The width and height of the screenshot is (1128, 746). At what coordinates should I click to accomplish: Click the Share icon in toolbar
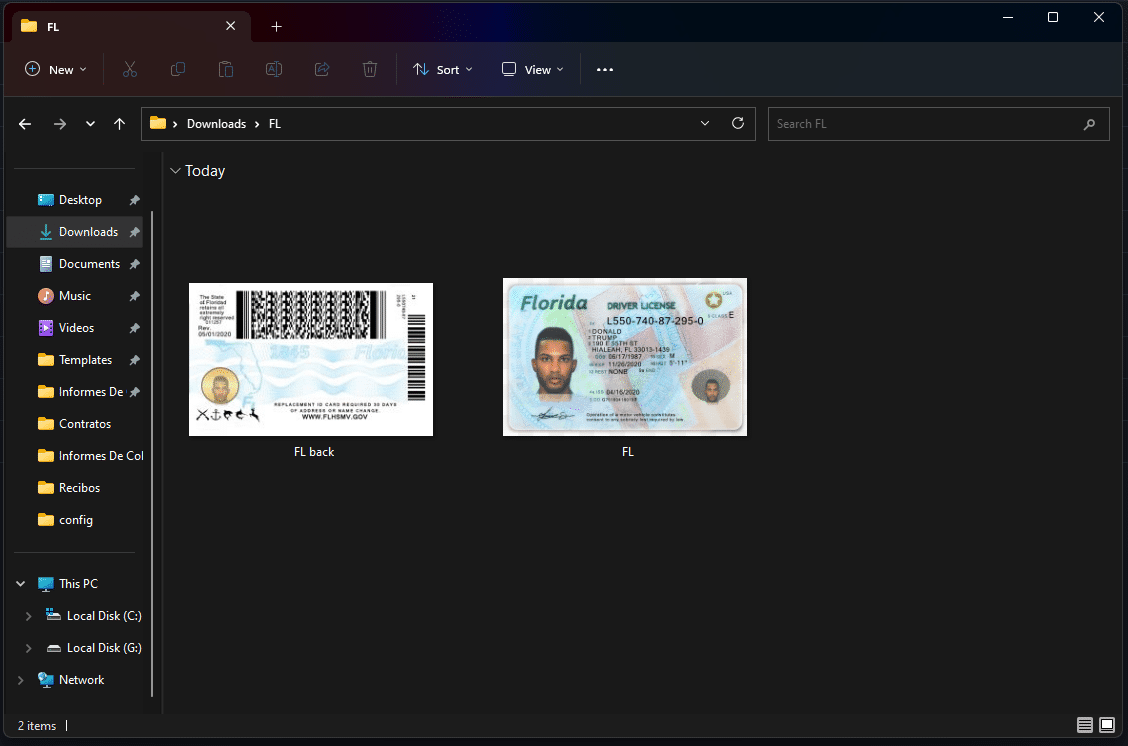pos(322,69)
